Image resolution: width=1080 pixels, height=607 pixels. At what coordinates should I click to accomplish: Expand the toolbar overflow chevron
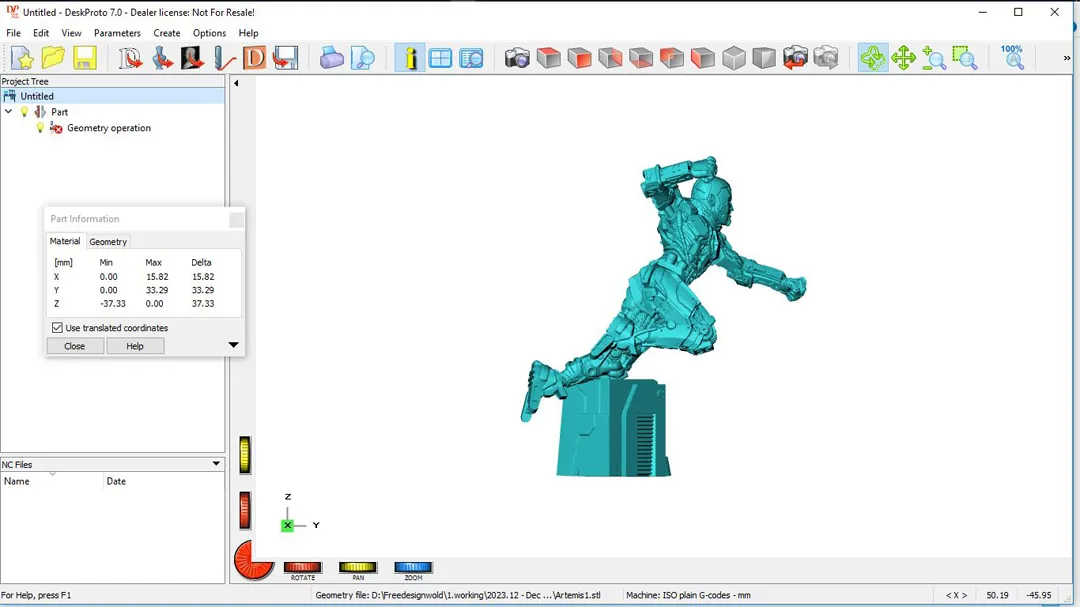(x=1067, y=58)
